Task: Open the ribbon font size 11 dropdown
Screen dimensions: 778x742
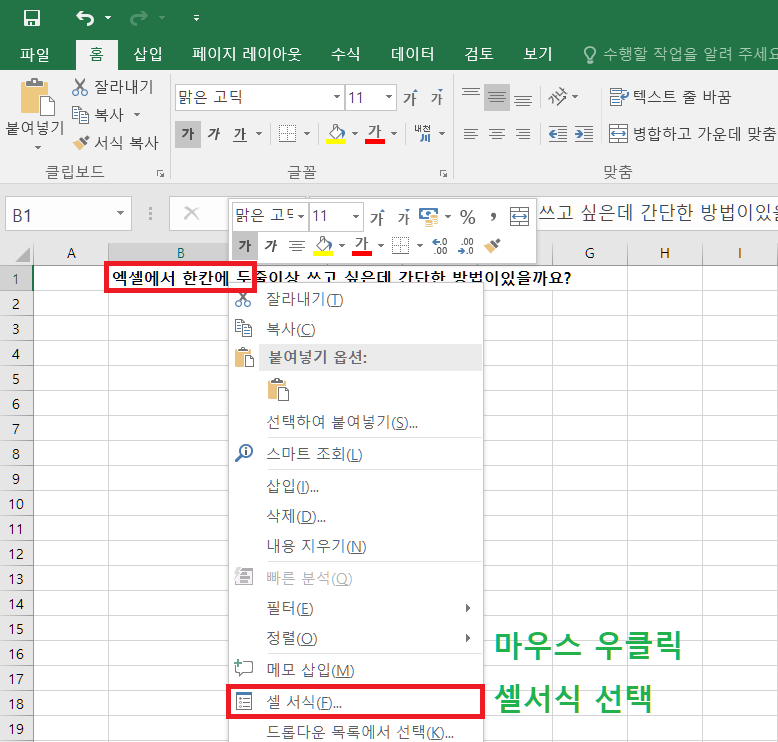Action: tap(389, 97)
